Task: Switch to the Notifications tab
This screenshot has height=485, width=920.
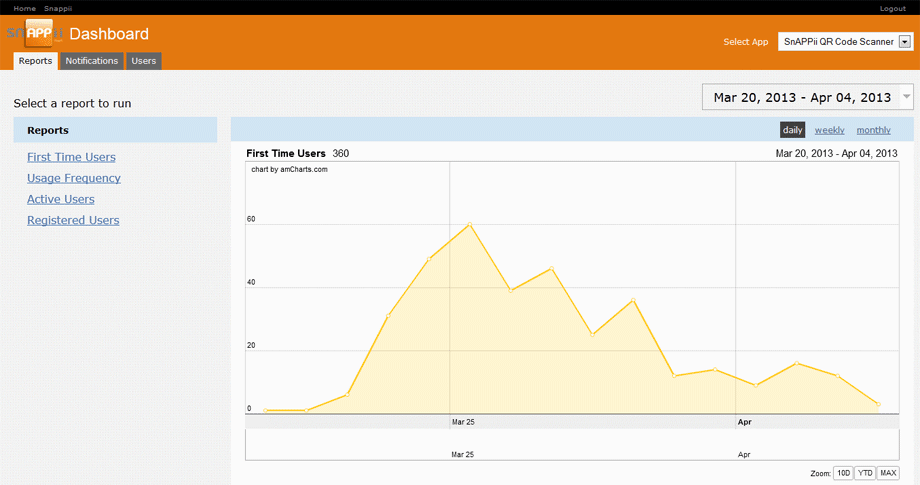Action: click(92, 61)
